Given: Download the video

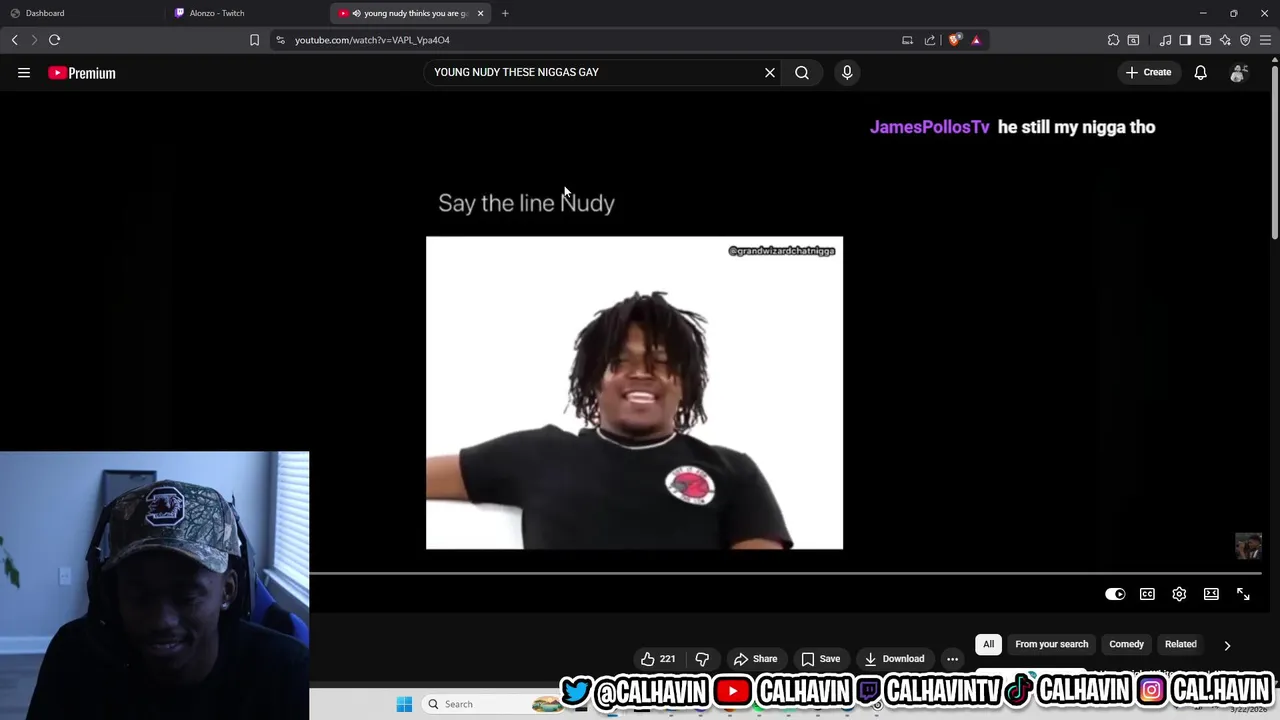Looking at the screenshot, I should point(894,659).
